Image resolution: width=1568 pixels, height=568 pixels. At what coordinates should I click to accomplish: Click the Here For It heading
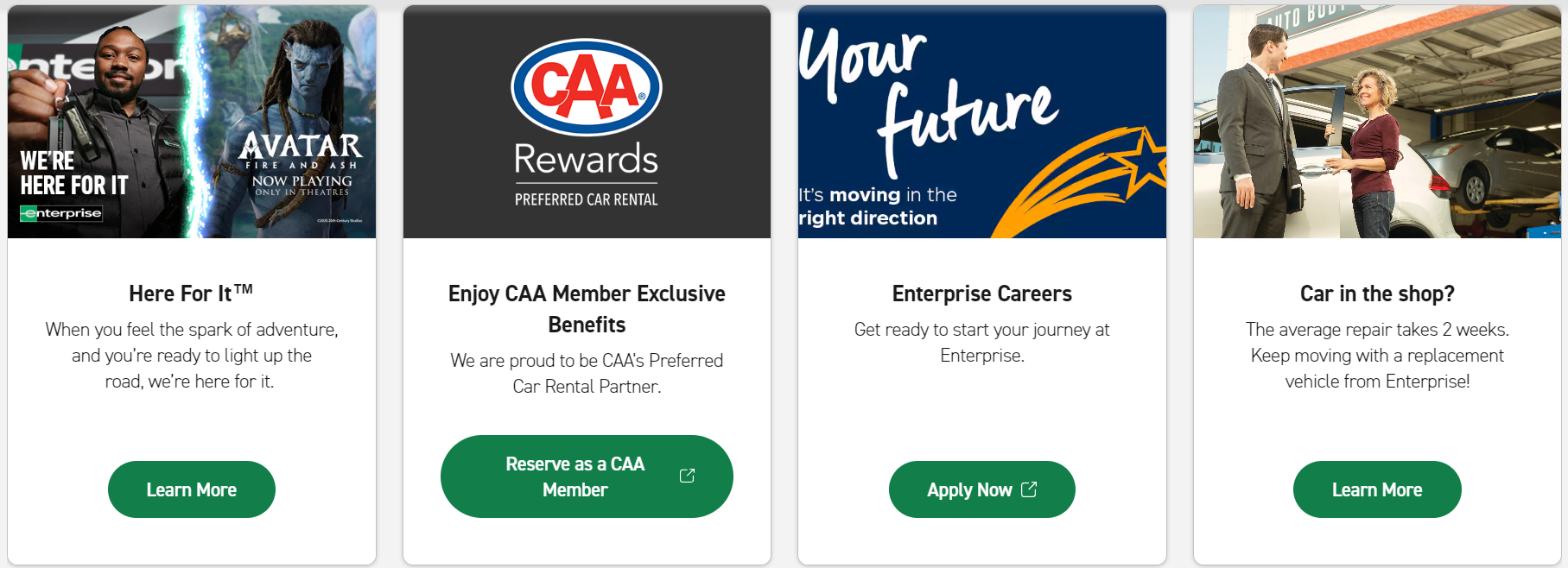(x=191, y=293)
